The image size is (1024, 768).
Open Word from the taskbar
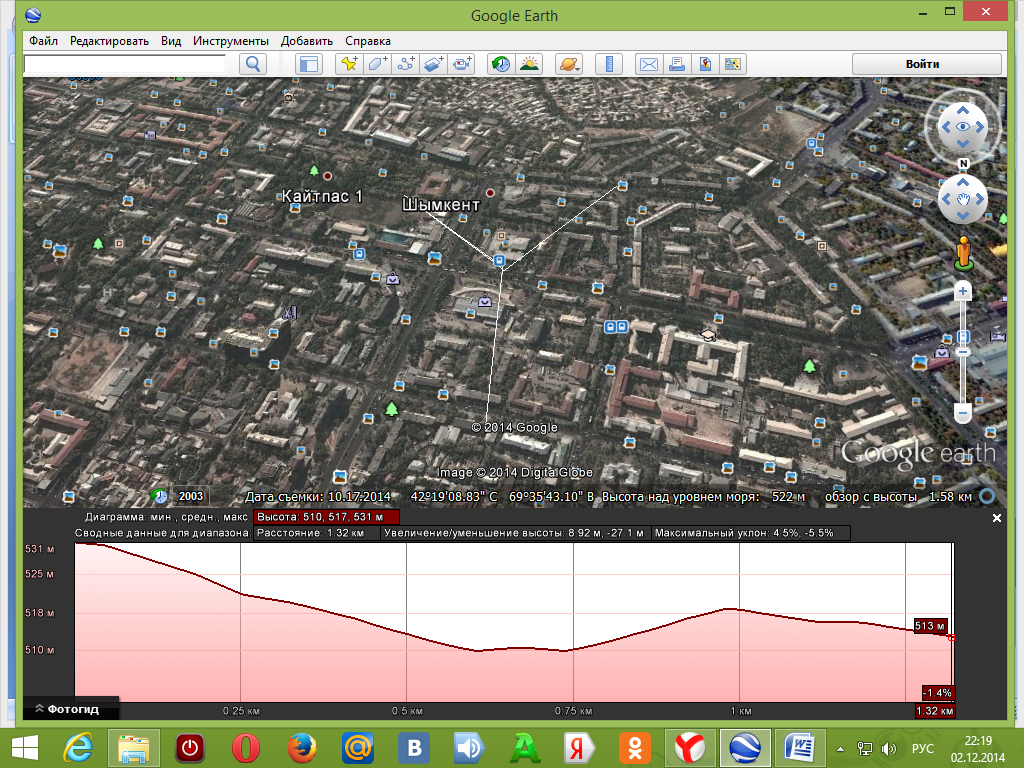[799, 748]
